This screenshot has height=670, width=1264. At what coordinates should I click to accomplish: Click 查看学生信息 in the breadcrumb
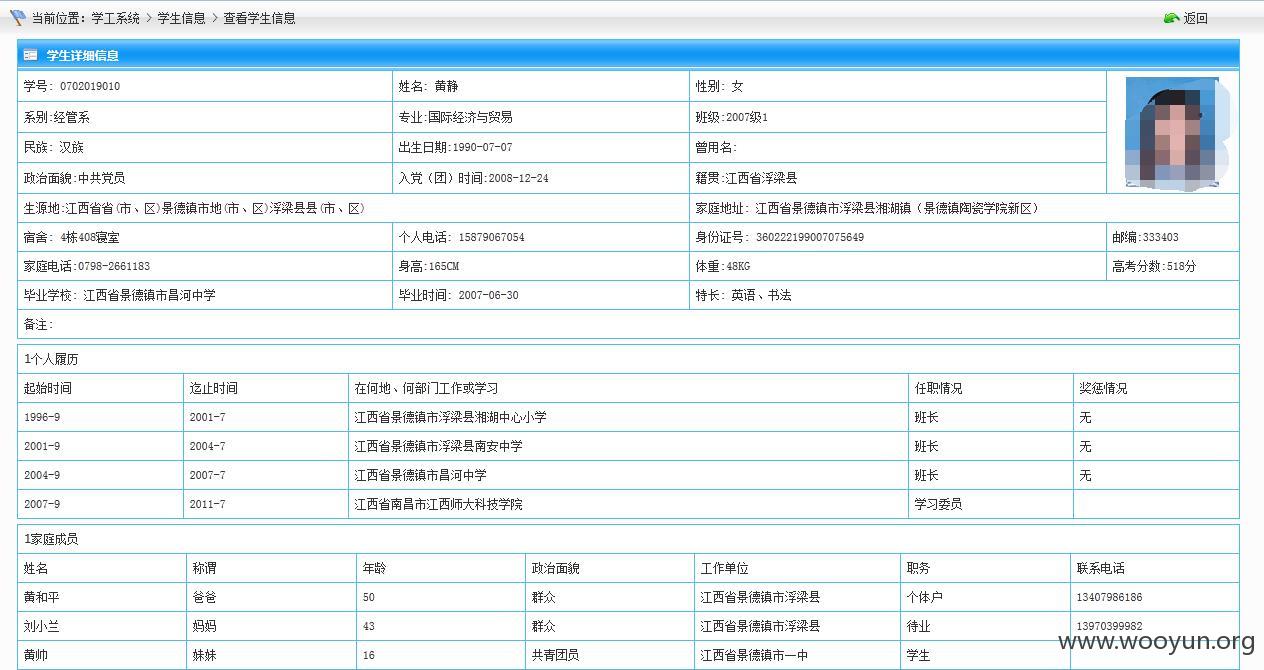(x=259, y=18)
